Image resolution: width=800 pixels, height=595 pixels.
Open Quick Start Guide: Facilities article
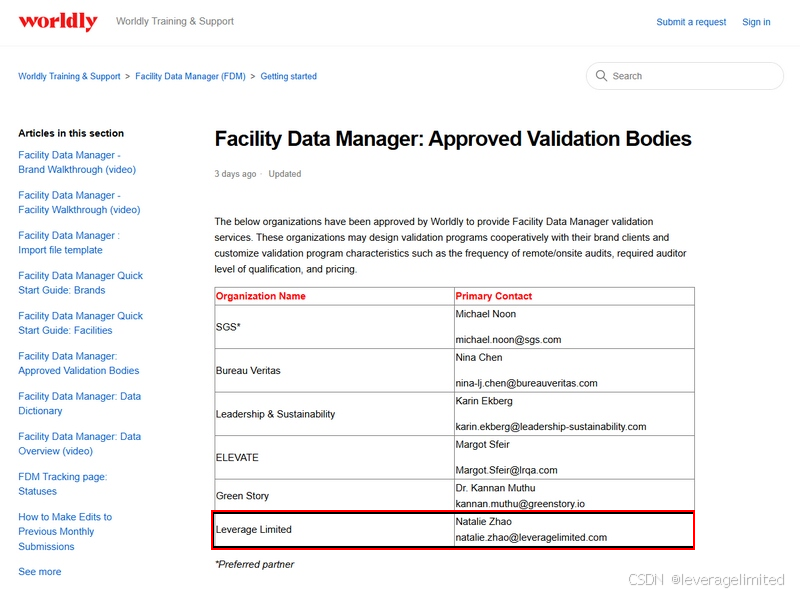click(81, 323)
